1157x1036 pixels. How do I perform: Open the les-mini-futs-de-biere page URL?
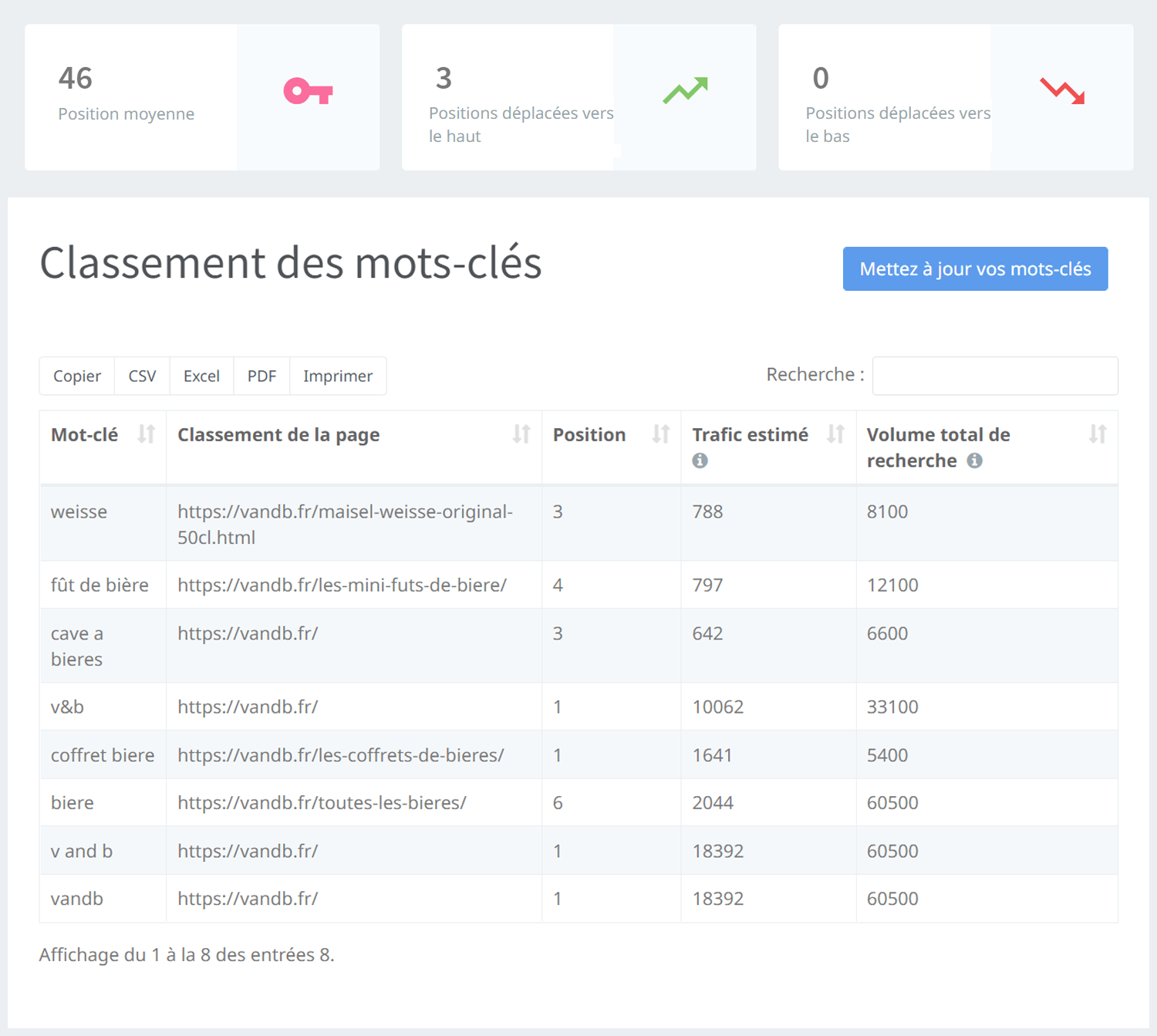pos(342,585)
